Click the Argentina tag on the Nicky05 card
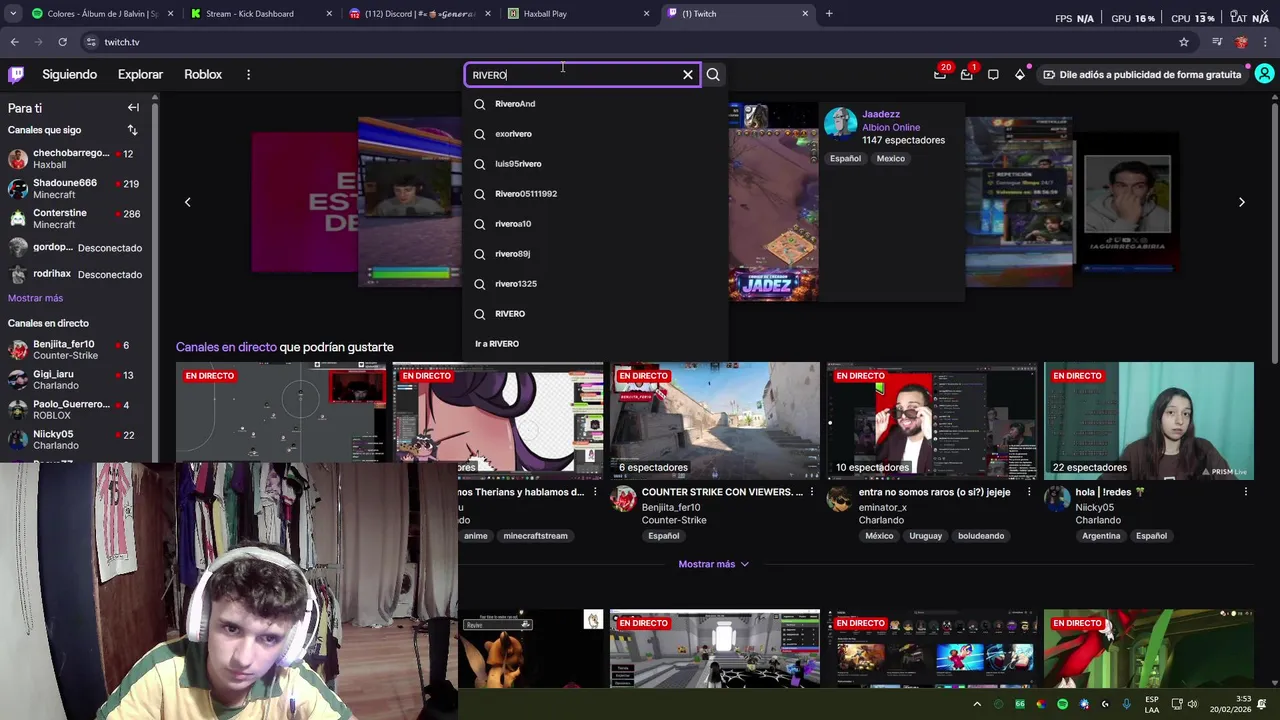 tap(1101, 536)
